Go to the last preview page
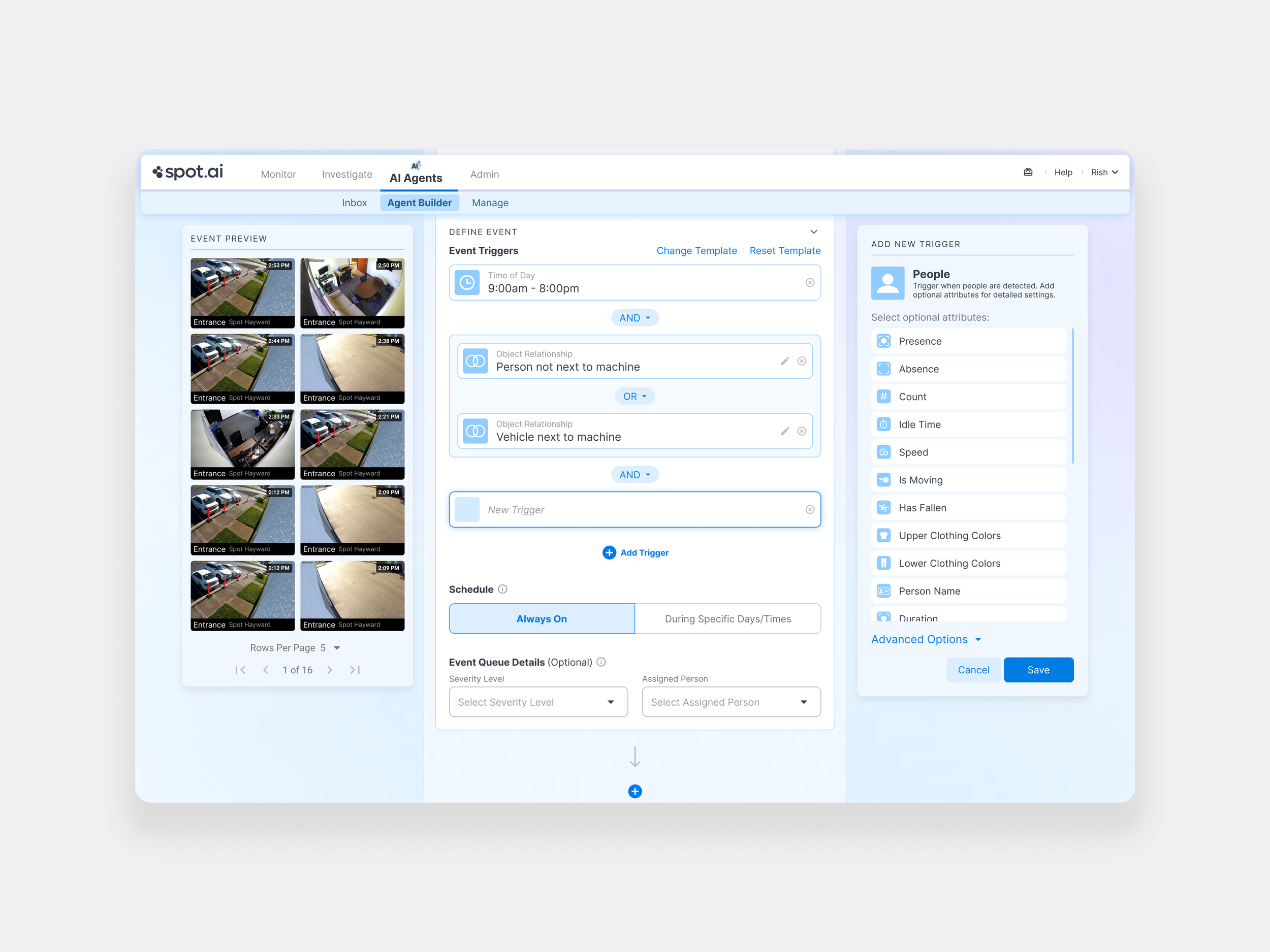 click(x=355, y=670)
